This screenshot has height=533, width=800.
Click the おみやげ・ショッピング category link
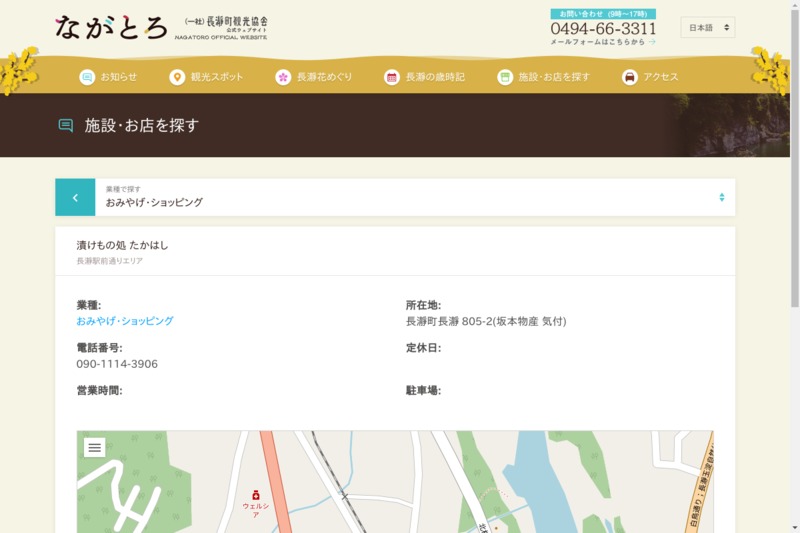(x=125, y=321)
